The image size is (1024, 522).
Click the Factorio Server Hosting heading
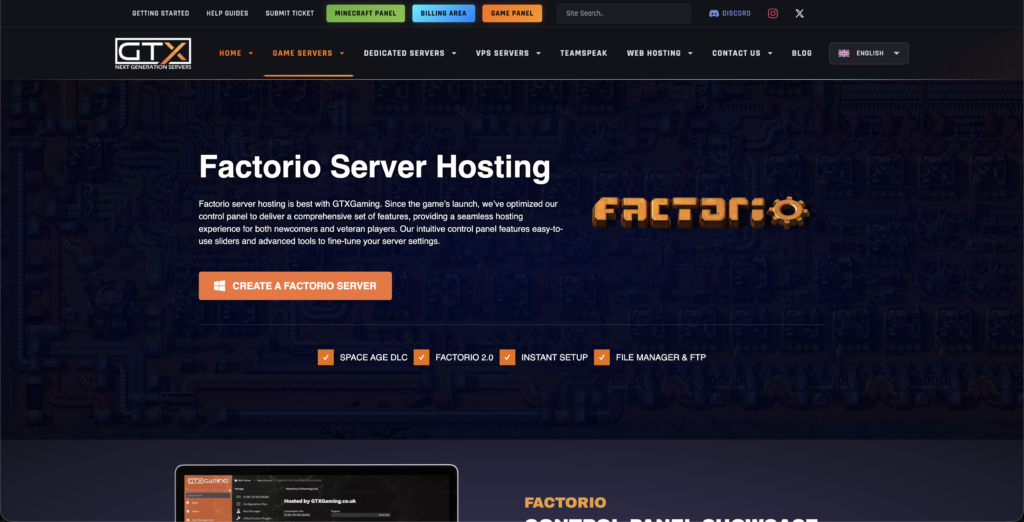tap(374, 167)
